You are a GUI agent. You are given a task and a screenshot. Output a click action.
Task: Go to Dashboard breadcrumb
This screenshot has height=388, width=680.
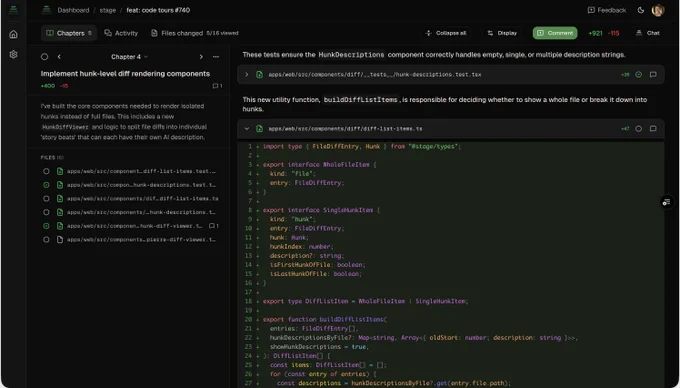pyautogui.click(x=73, y=10)
